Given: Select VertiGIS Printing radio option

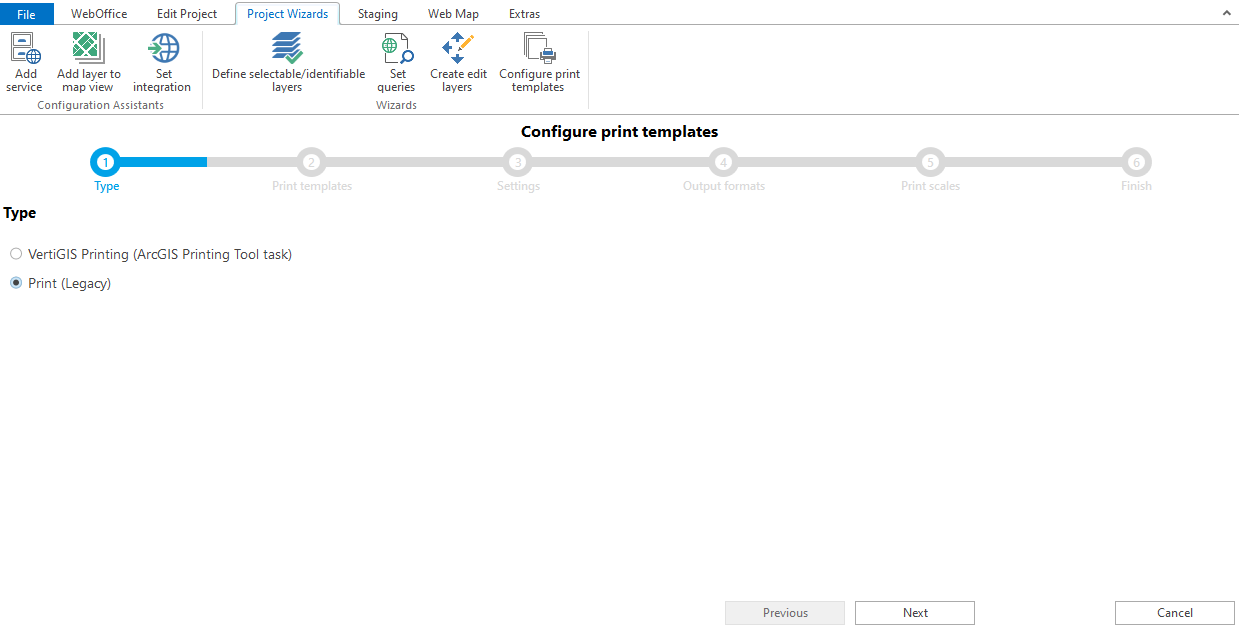Looking at the screenshot, I should [16, 254].
